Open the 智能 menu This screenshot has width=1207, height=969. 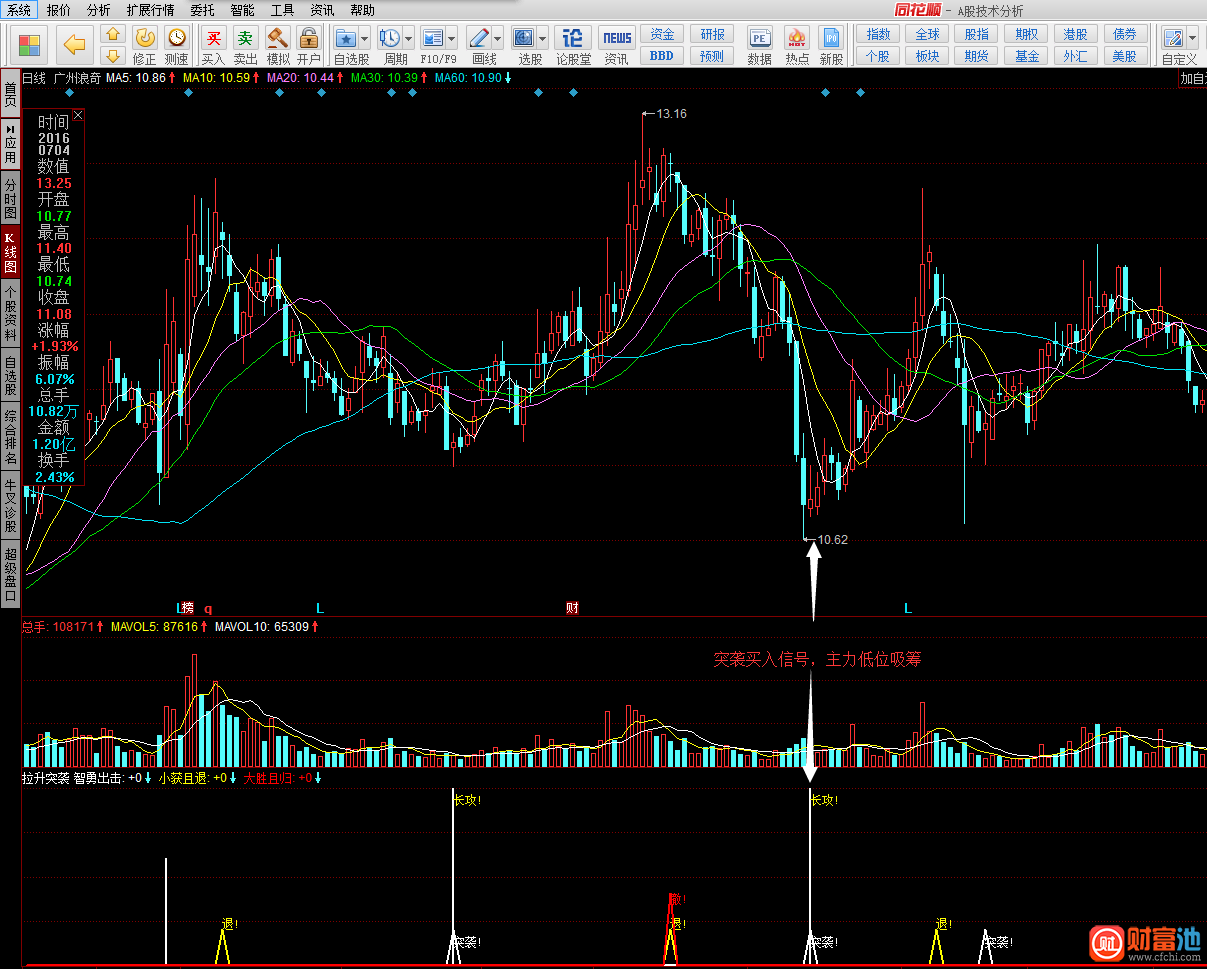242,10
